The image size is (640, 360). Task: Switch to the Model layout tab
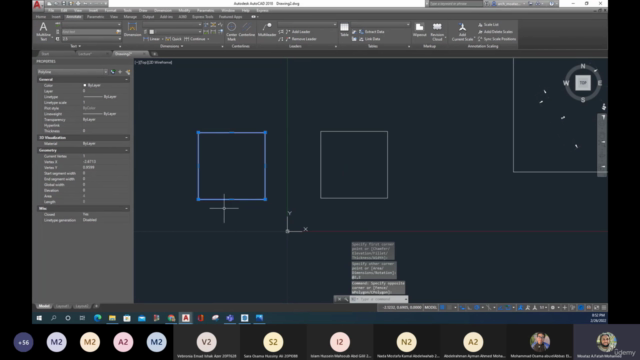44,306
